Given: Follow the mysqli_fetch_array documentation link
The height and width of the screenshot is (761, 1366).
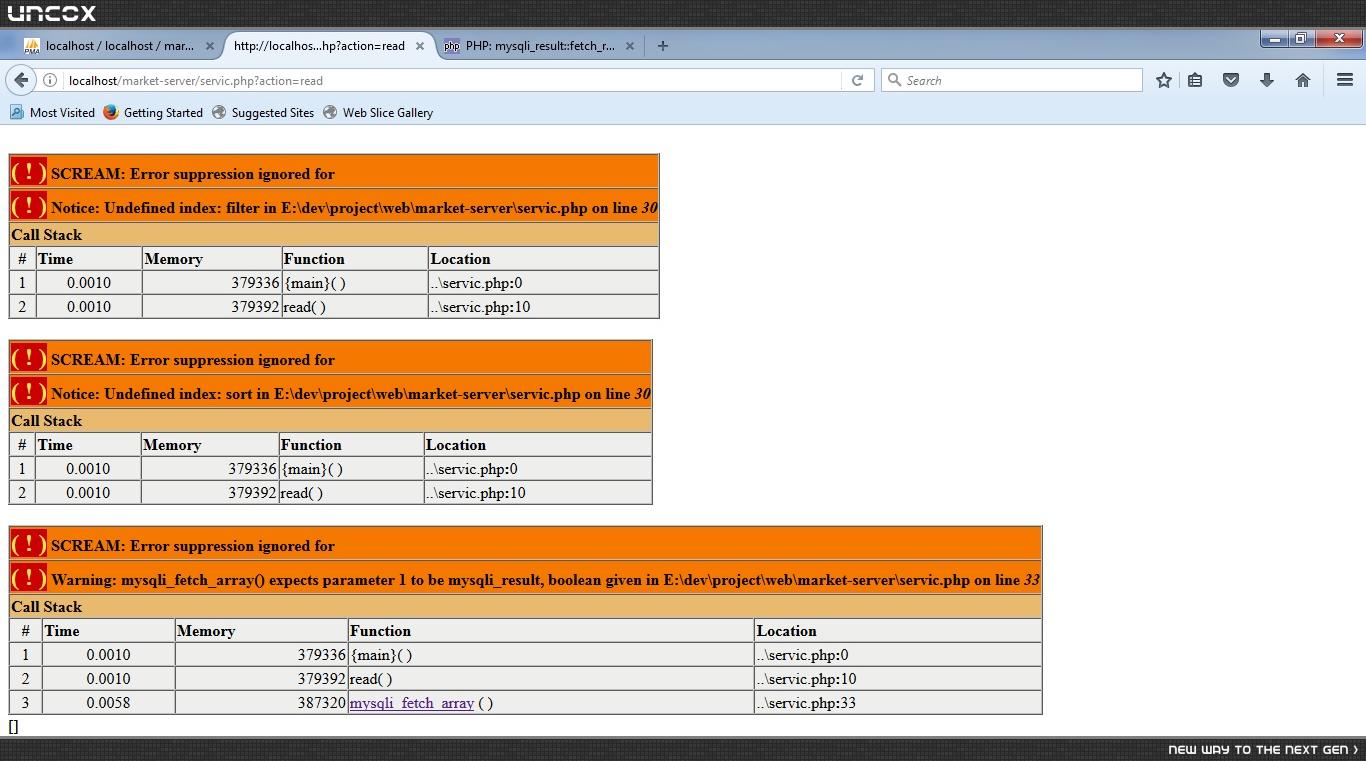Looking at the screenshot, I should point(411,703).
